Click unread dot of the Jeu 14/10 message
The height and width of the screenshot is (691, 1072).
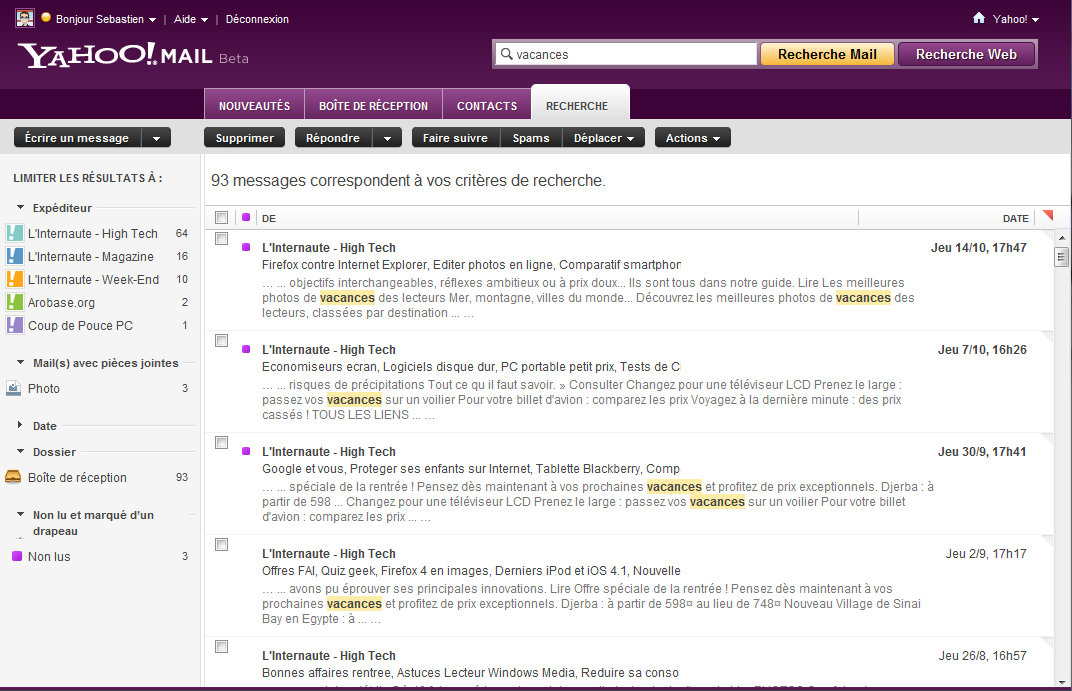(246, 247)
